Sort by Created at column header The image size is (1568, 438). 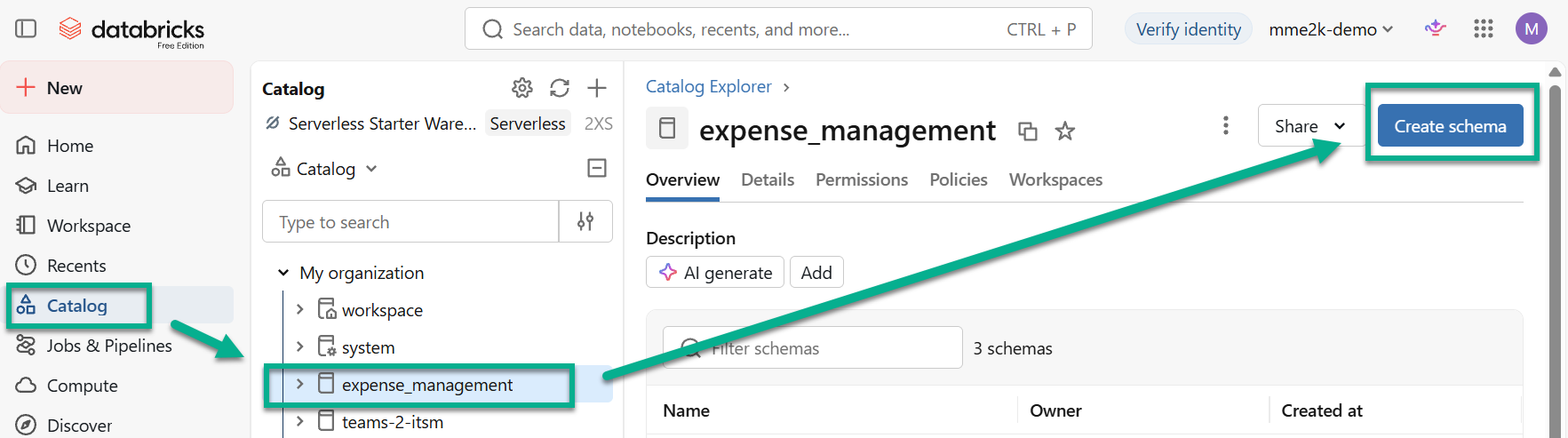pyautogui.click(x=1322, y=410)
